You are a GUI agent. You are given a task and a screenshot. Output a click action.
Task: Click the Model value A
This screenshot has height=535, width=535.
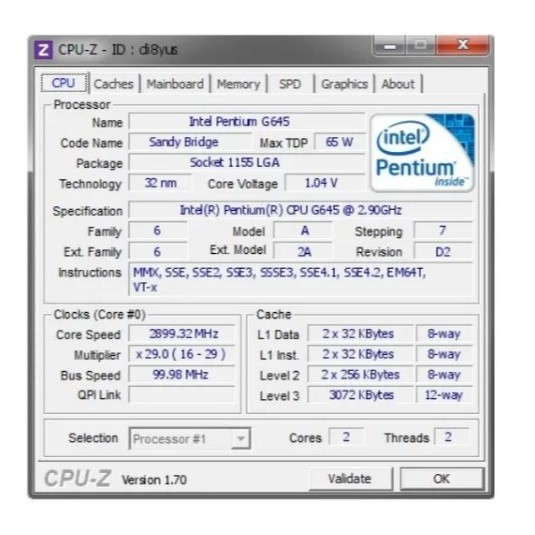click(x=303, y=231)
